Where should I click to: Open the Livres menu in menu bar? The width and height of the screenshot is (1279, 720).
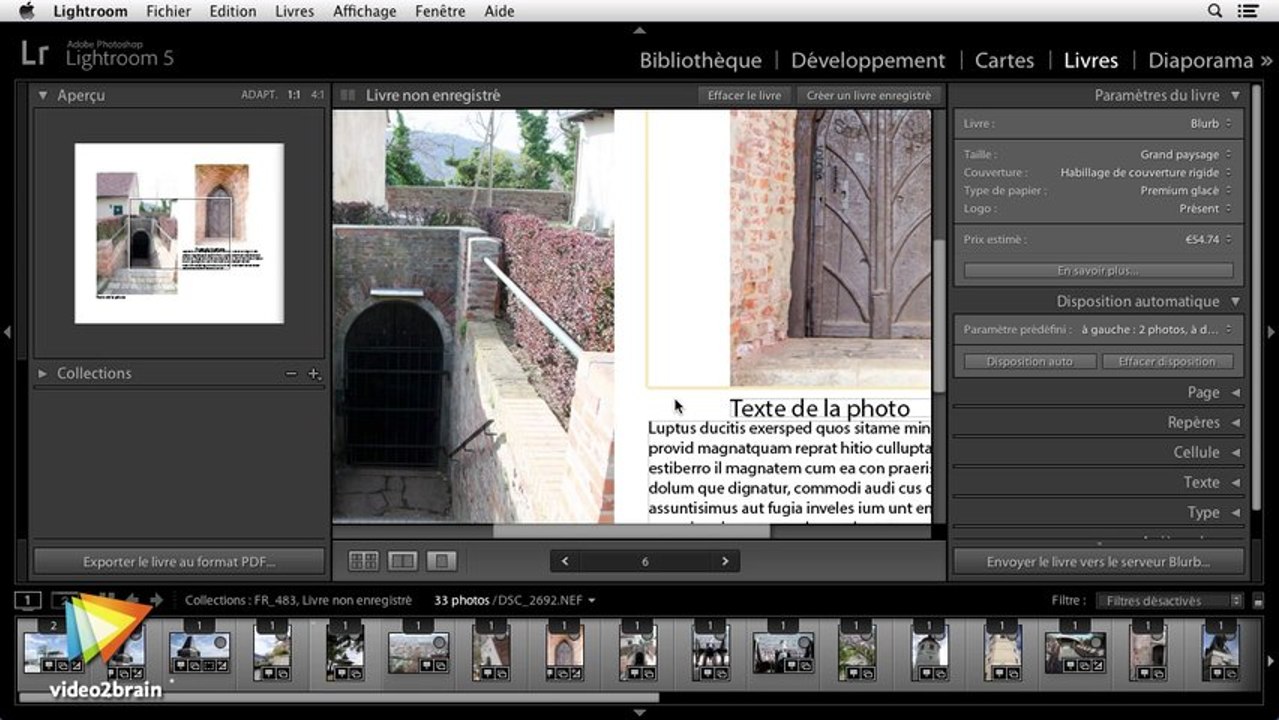click(x=294, y=11)
